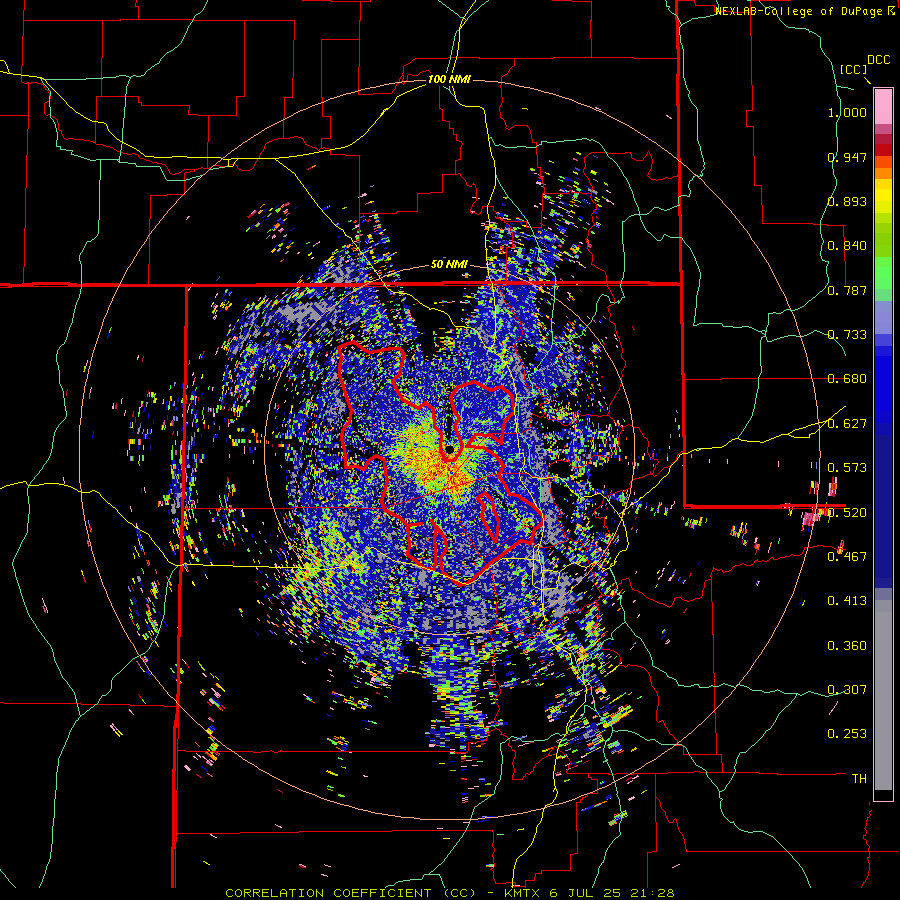The width and height of the screenshot is (900, 900).
Task: Click the bright green segment of color bar
Action: pyautogui.click(x=883, y=273)
